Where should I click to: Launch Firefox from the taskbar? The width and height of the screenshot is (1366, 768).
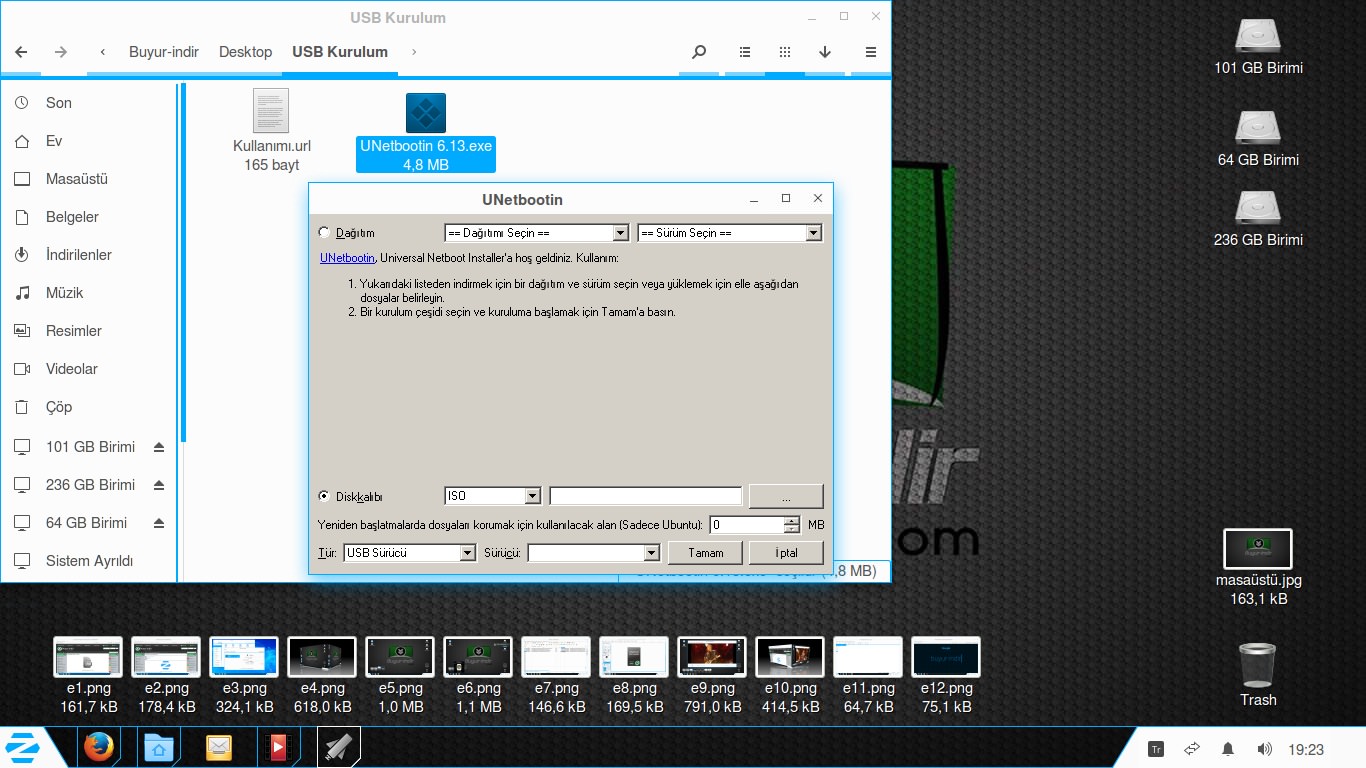(x=98, y=747)
